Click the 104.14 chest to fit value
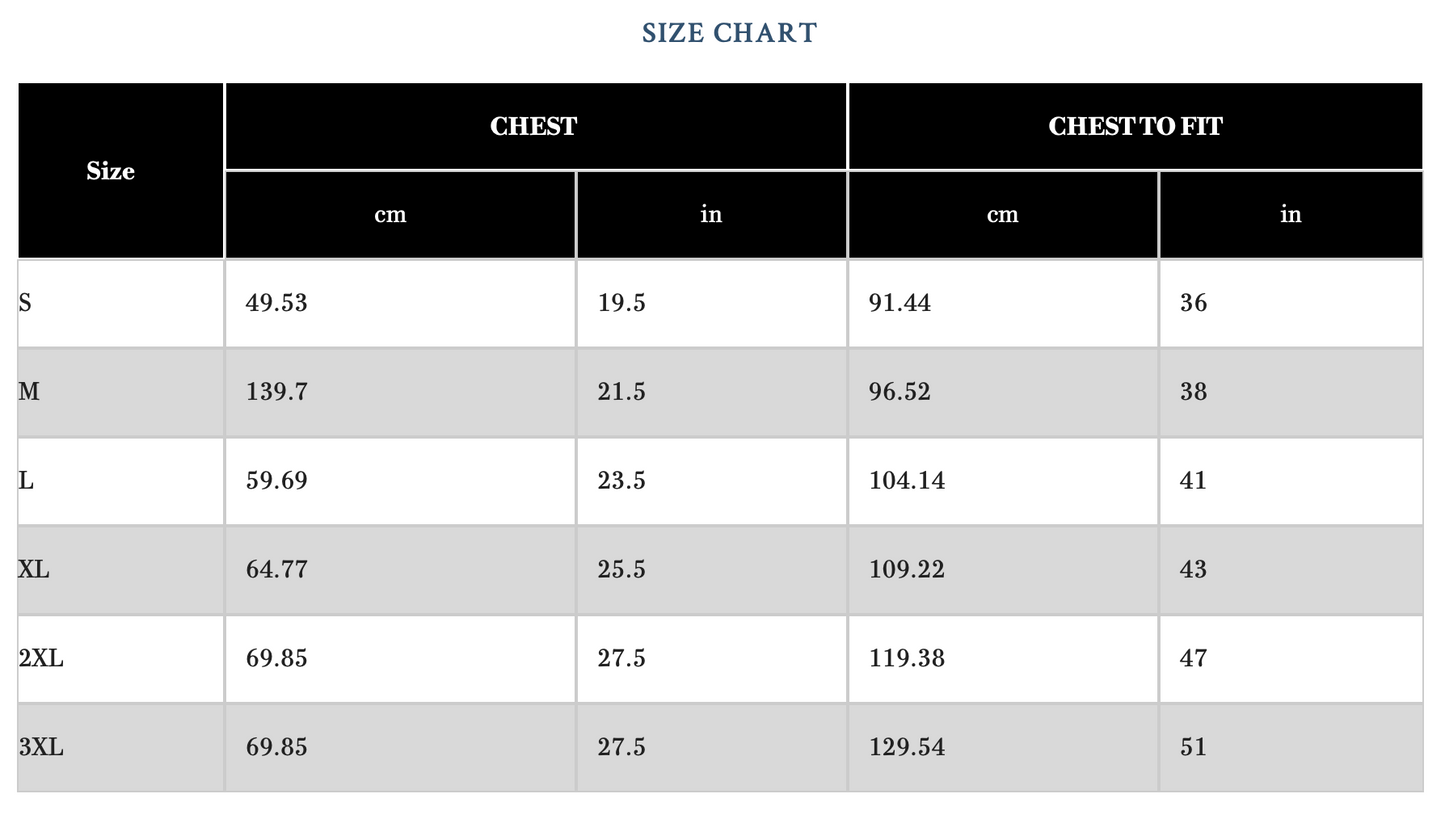This screenshot has height=819, width=1445. 906,481
